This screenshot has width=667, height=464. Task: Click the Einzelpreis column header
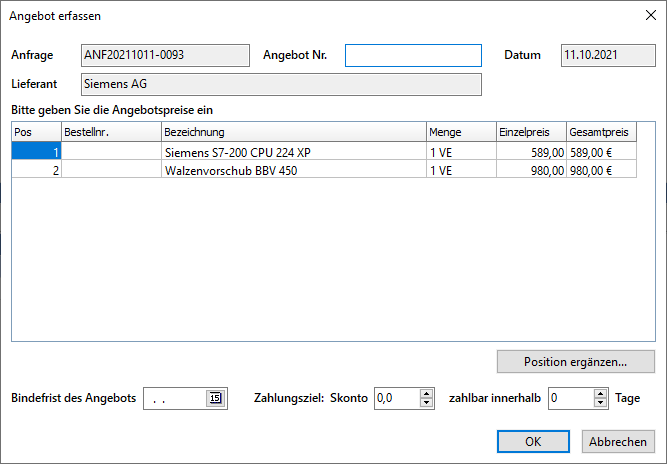(x=531, y=132)
